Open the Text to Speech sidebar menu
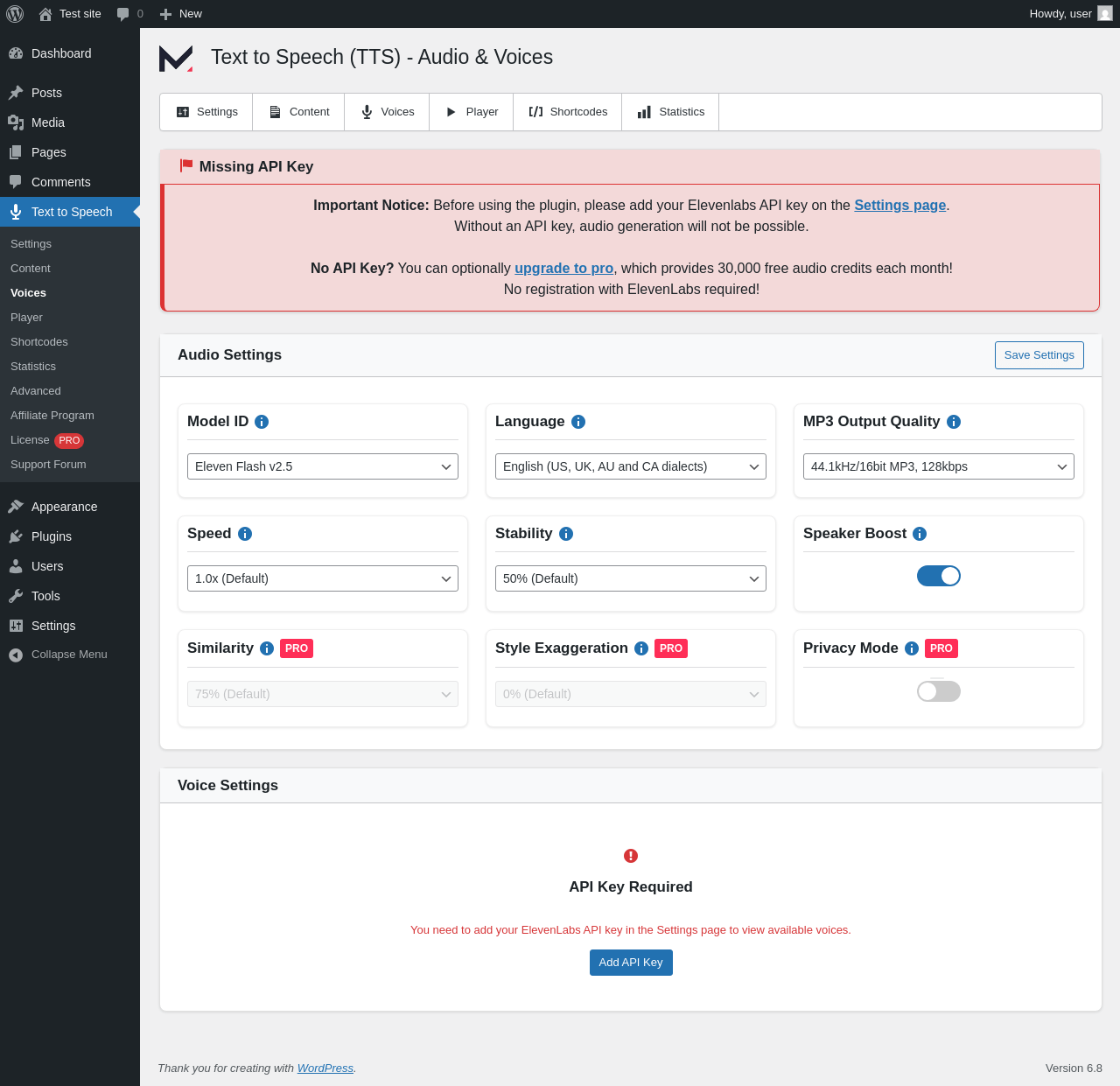The image size is (1120, 1086). click(x=70, y=212)
